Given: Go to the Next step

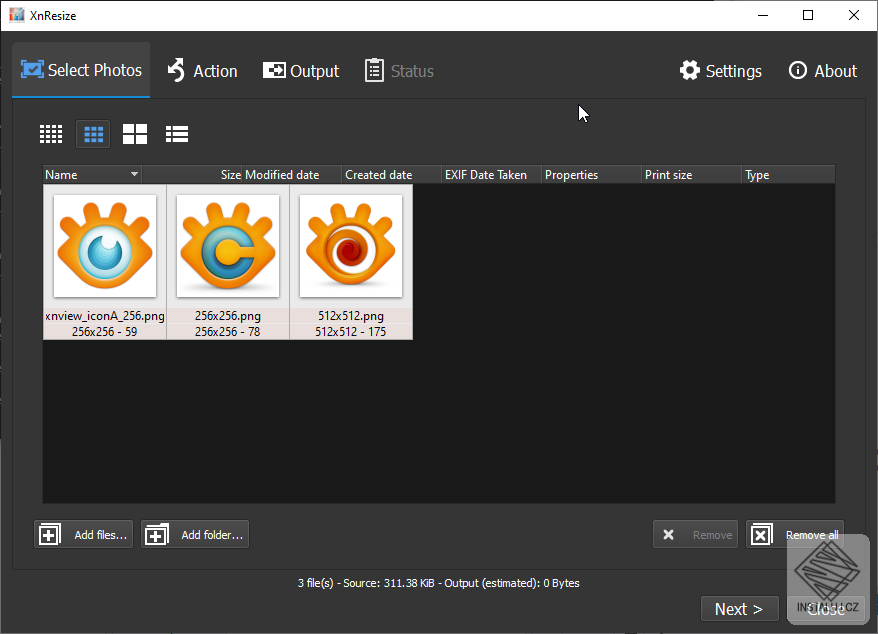Looking at the screenshot, I should click(x=740, y=609).
